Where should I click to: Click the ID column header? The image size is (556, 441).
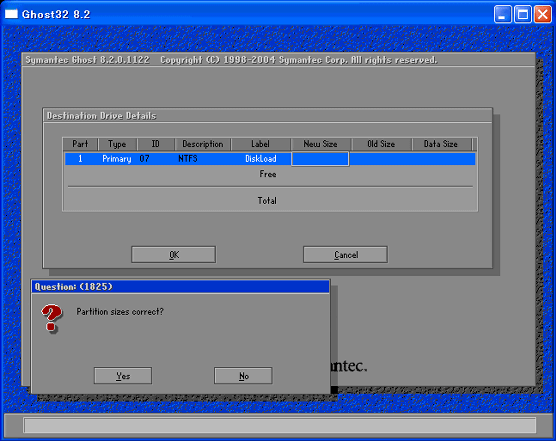(x=155, y=144)
